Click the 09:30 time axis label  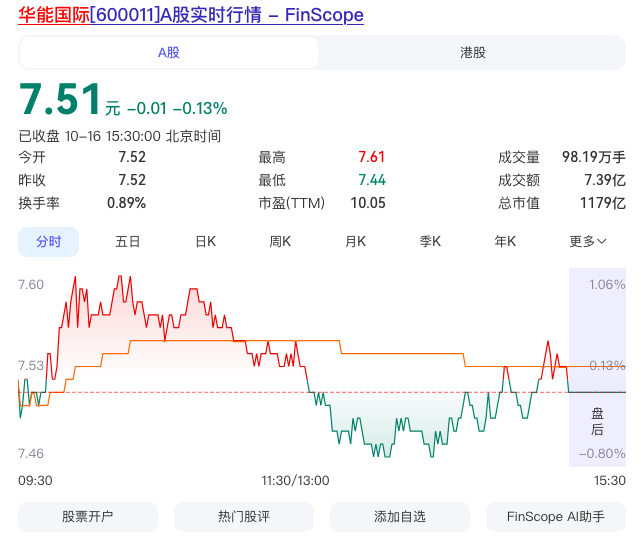(35, 481)
